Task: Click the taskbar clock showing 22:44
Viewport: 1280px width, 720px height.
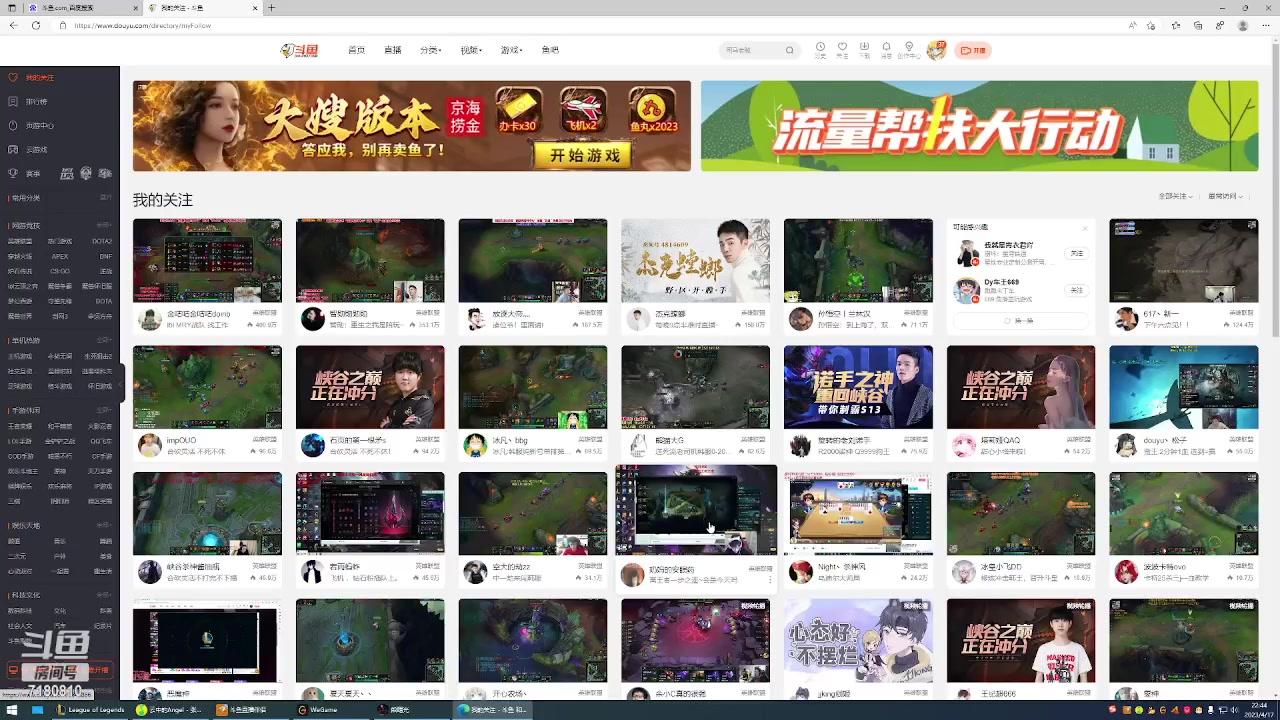Action: pyautogui.click(x=1258, y=710)
